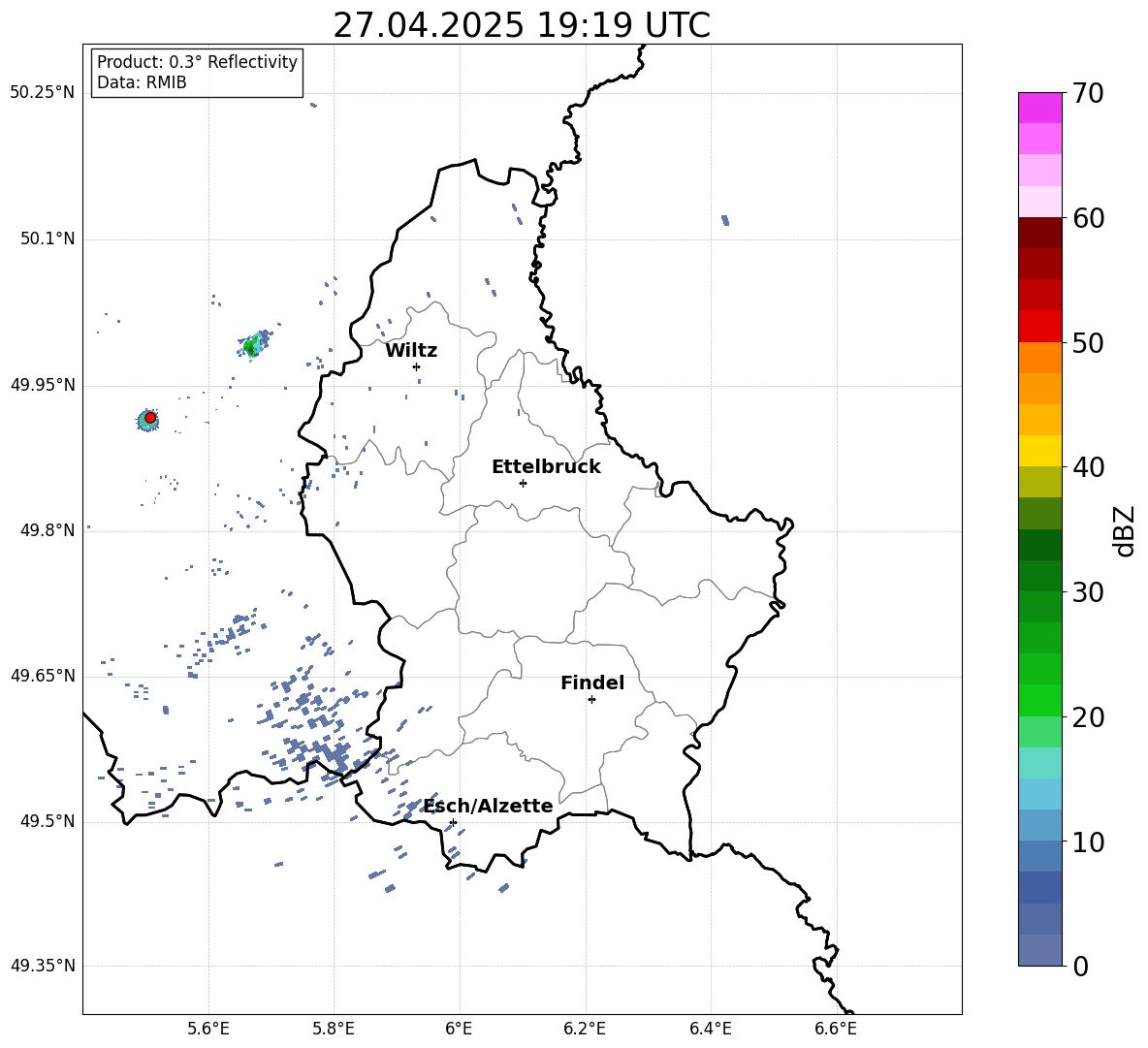Image resolution: width=1148 pixels, height=1048 pixels.
Task: Click the 10 tick on colorbar
Action: click(x=1088, y=842)
